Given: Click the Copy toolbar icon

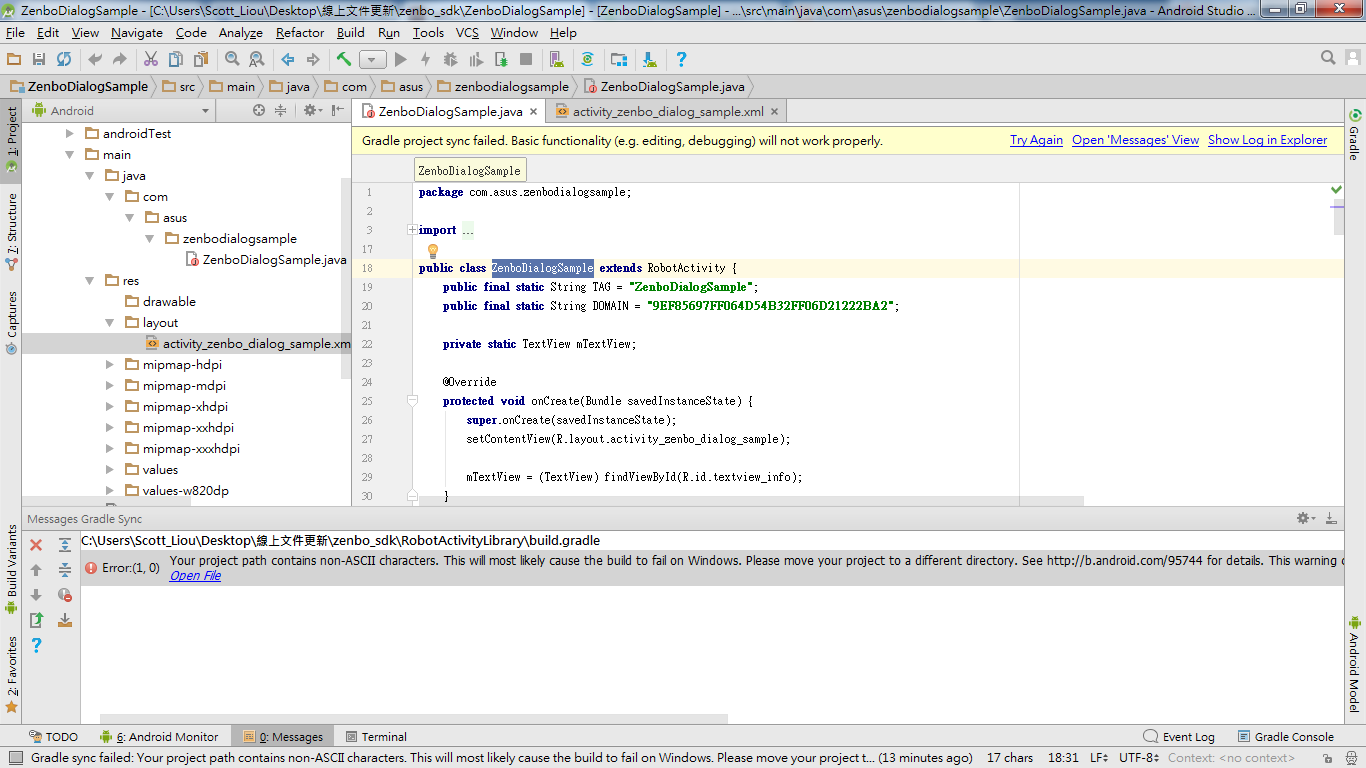Looking at the screenshot, I should (176, 59).
